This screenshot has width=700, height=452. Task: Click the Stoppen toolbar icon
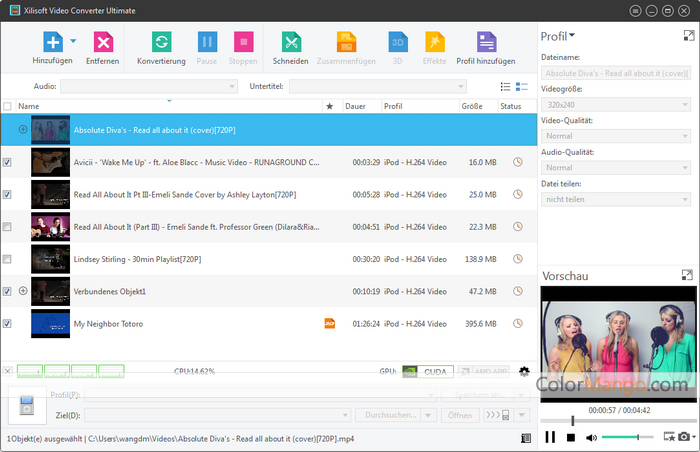point(243,42)
